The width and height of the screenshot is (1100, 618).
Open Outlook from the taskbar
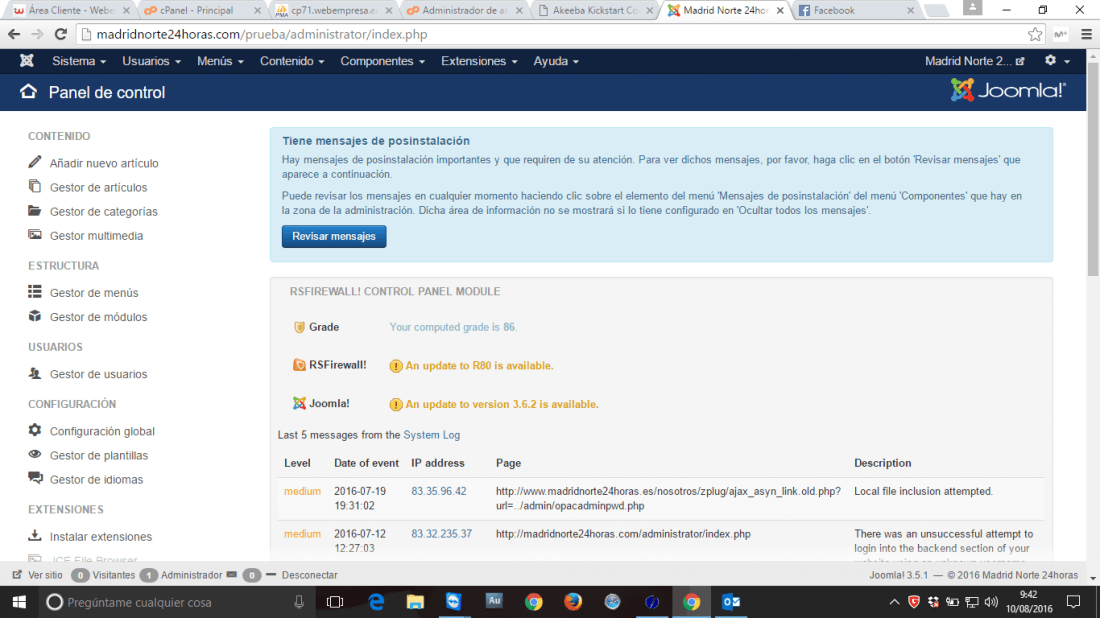731,602
